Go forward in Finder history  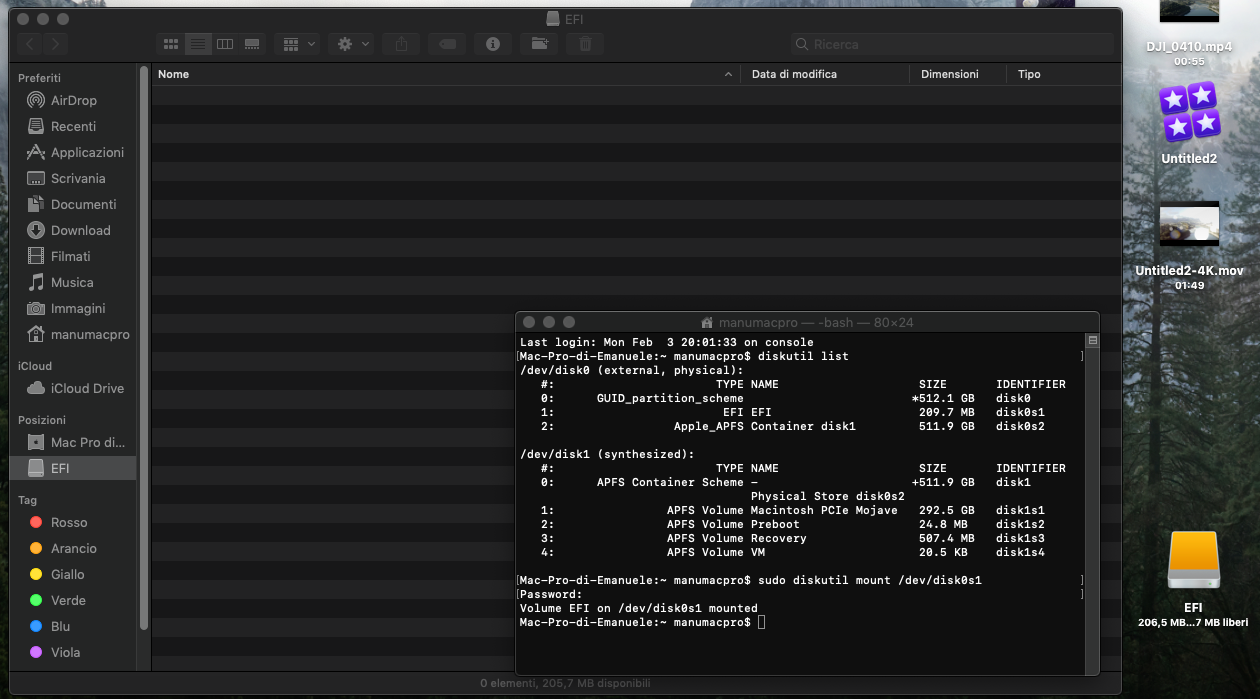pyautogui.click(x=56, y=44)
